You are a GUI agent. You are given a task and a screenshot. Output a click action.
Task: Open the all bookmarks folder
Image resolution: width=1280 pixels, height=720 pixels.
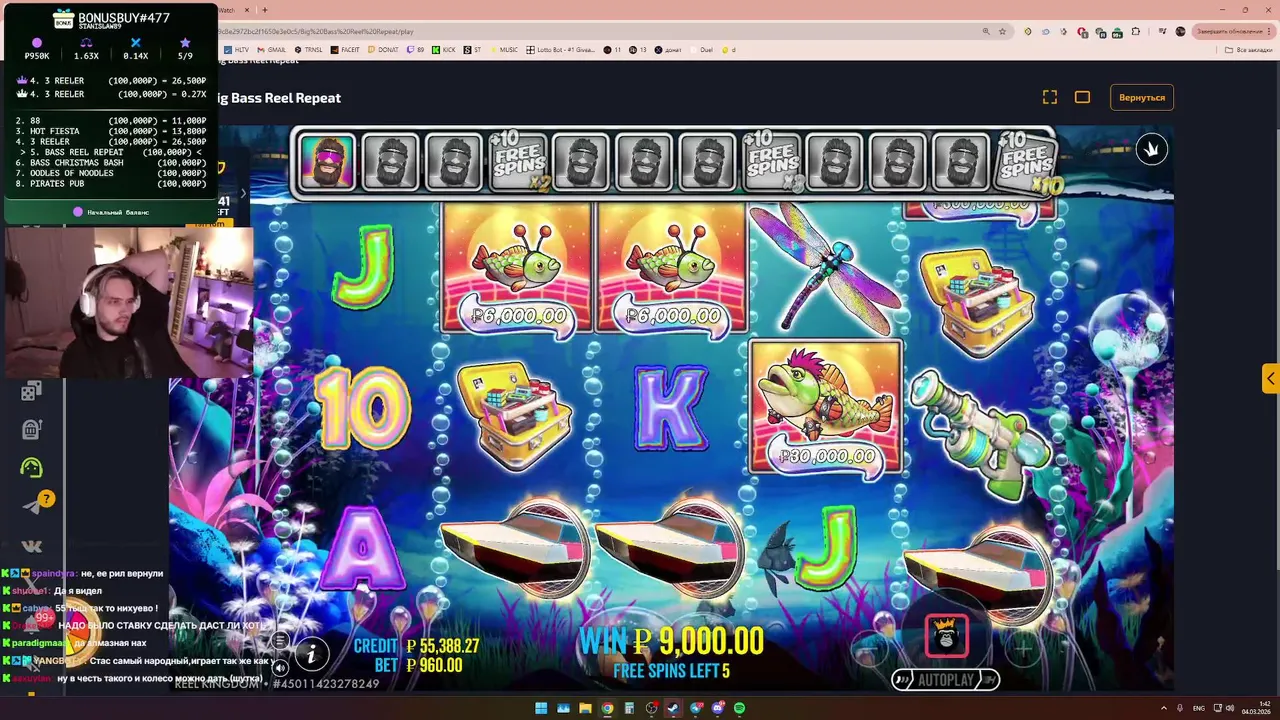click(x=1250, y=49)
